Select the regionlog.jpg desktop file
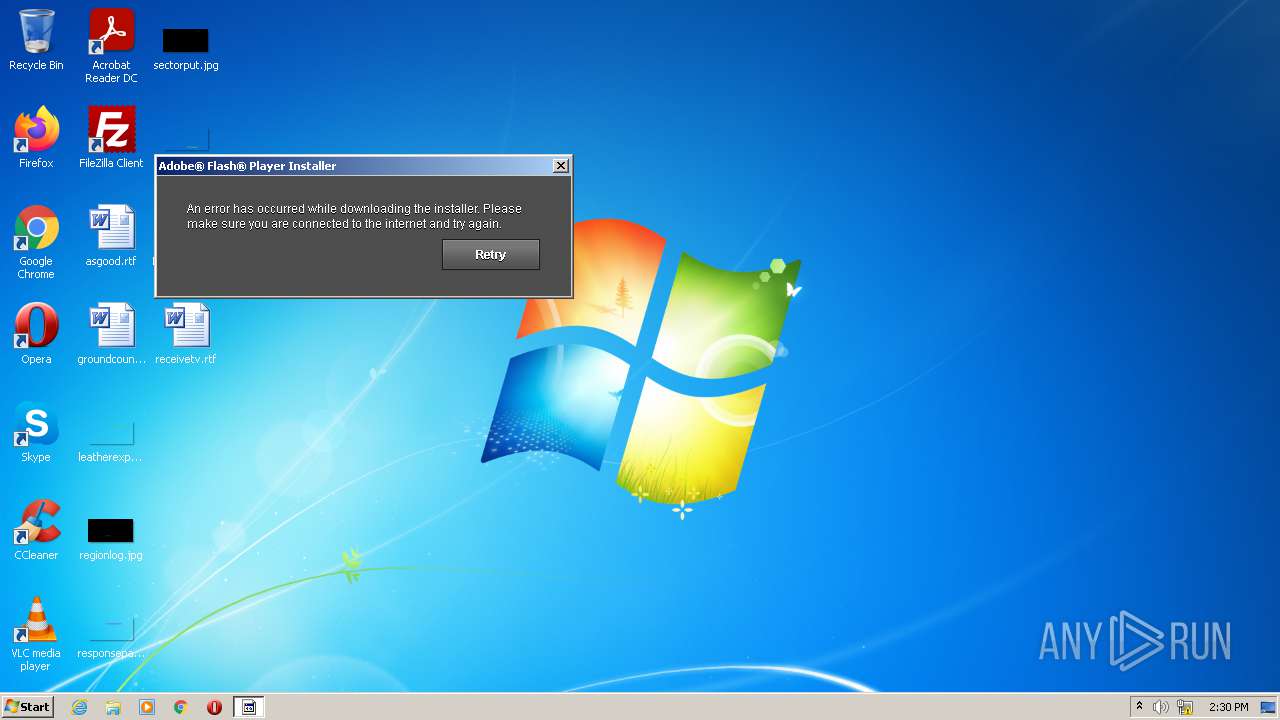The height and width of the screenshot is (720, 1280). [111, 538]
